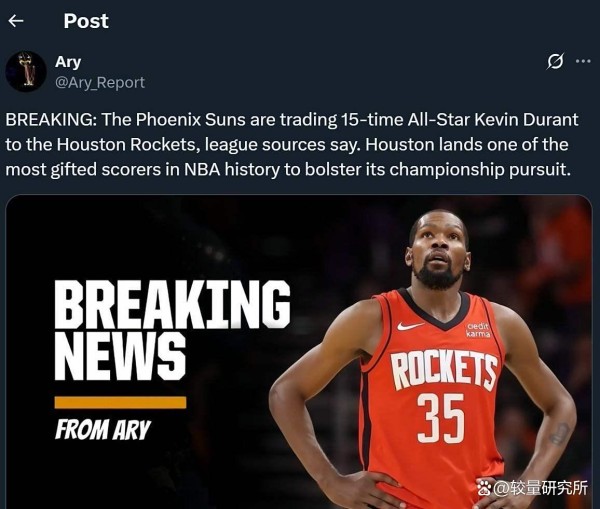Click the credit karma jersey patch
This screenshot has width=600, height=509.
[x=478, y=330]
